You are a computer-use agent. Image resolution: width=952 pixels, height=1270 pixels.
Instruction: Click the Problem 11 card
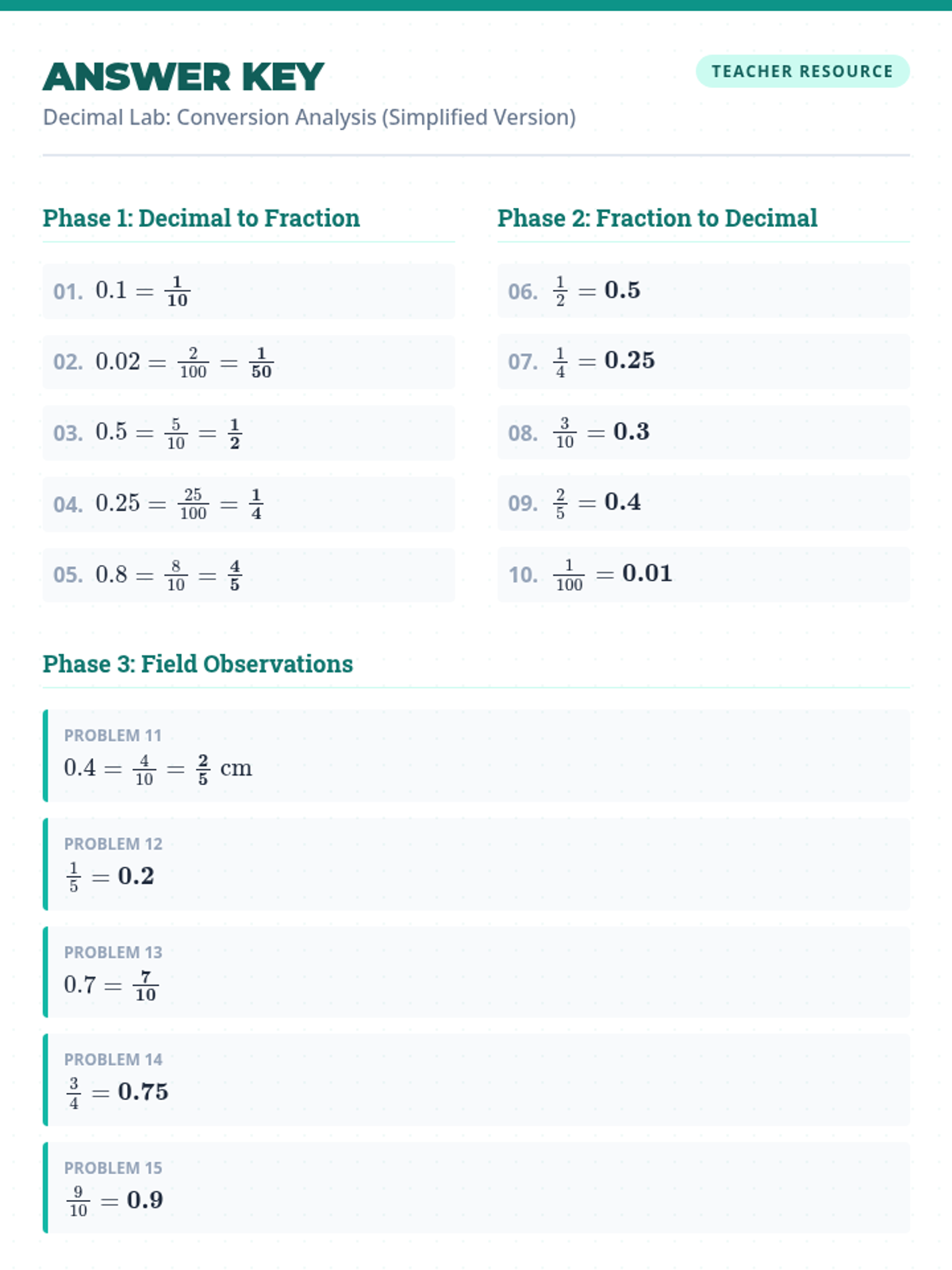(x=476, y=756)
